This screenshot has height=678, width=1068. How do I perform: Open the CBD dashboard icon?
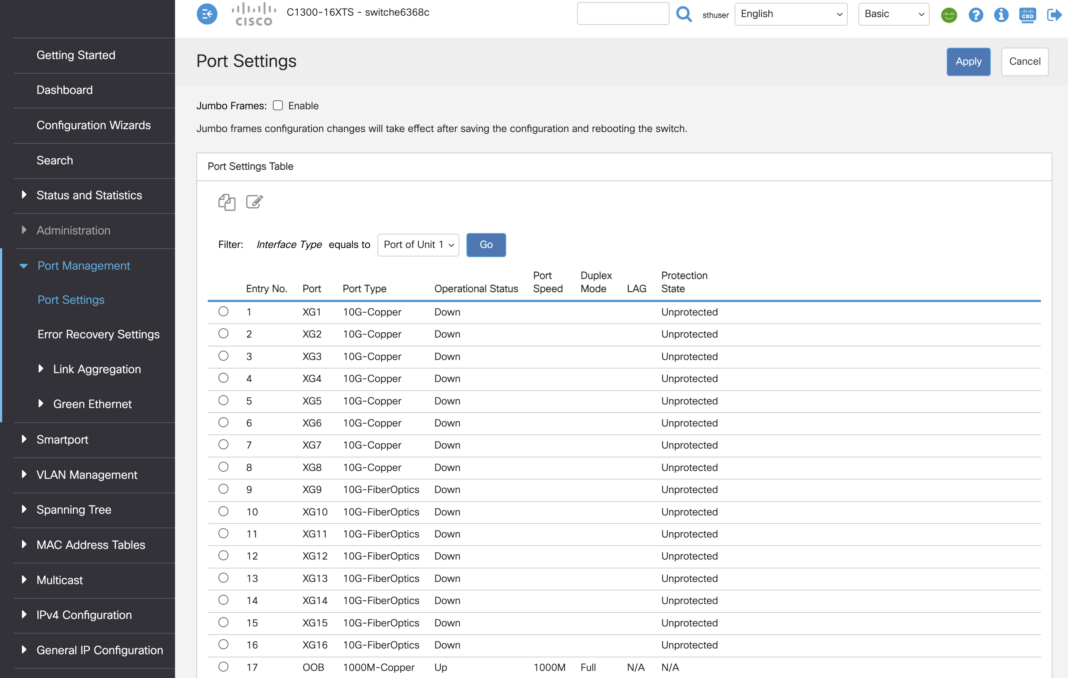pyautogui.click(x=1027, y=14)
